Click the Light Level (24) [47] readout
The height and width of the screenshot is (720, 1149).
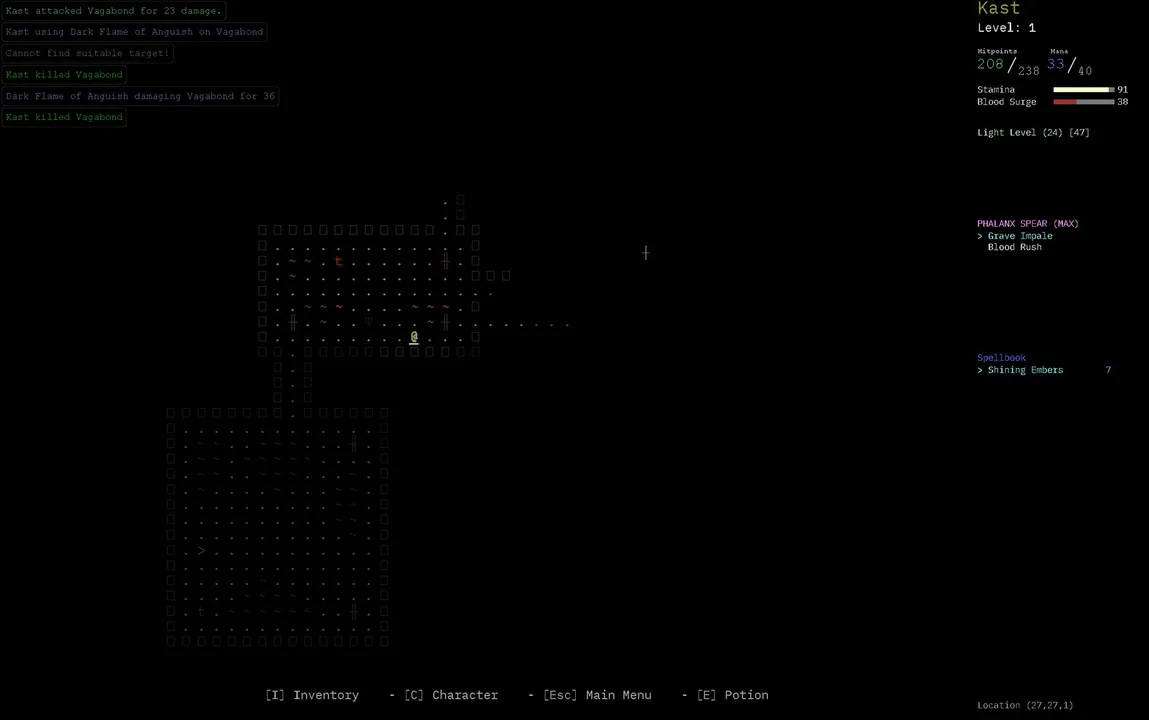pos(1033,133)
